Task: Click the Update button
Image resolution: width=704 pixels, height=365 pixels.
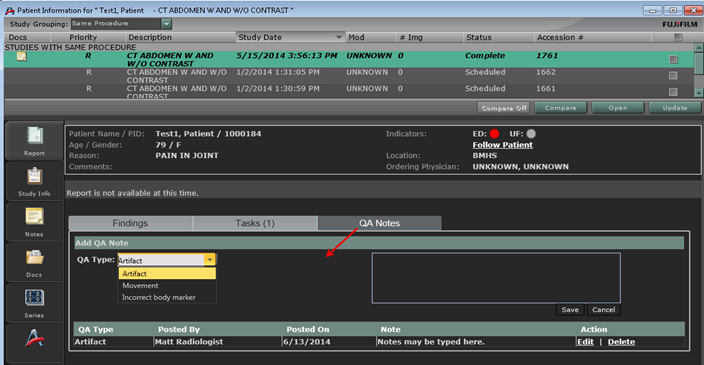Action: pyautogui.click(x=675, y=108)
